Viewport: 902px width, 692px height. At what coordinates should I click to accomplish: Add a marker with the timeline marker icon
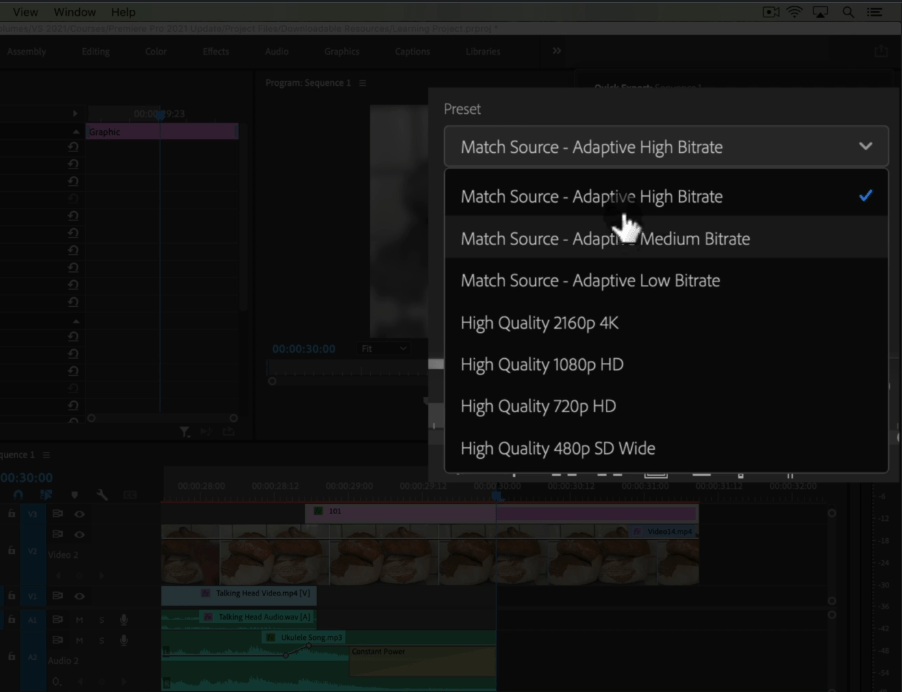point(74,495)
